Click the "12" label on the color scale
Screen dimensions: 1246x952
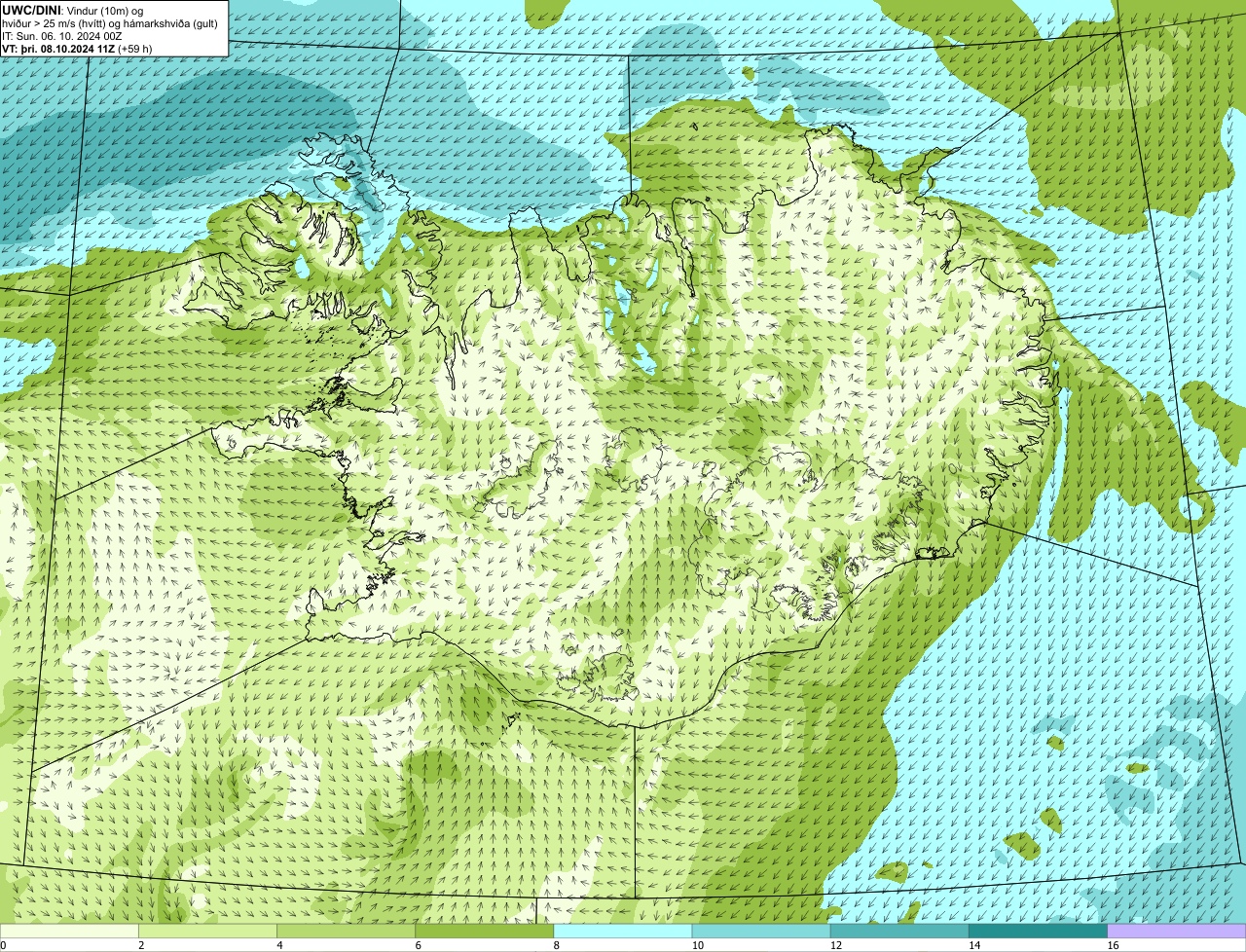click(x=836, y=945)
